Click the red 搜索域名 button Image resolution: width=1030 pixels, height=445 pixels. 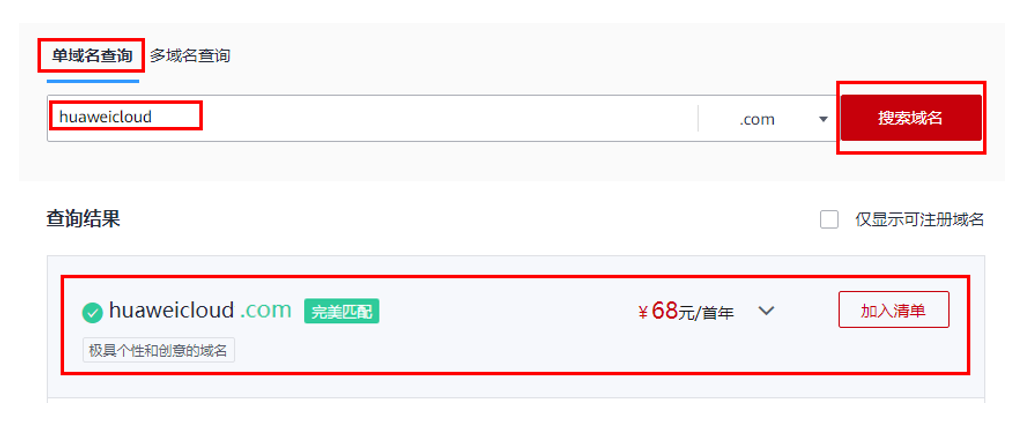point(911,118)
